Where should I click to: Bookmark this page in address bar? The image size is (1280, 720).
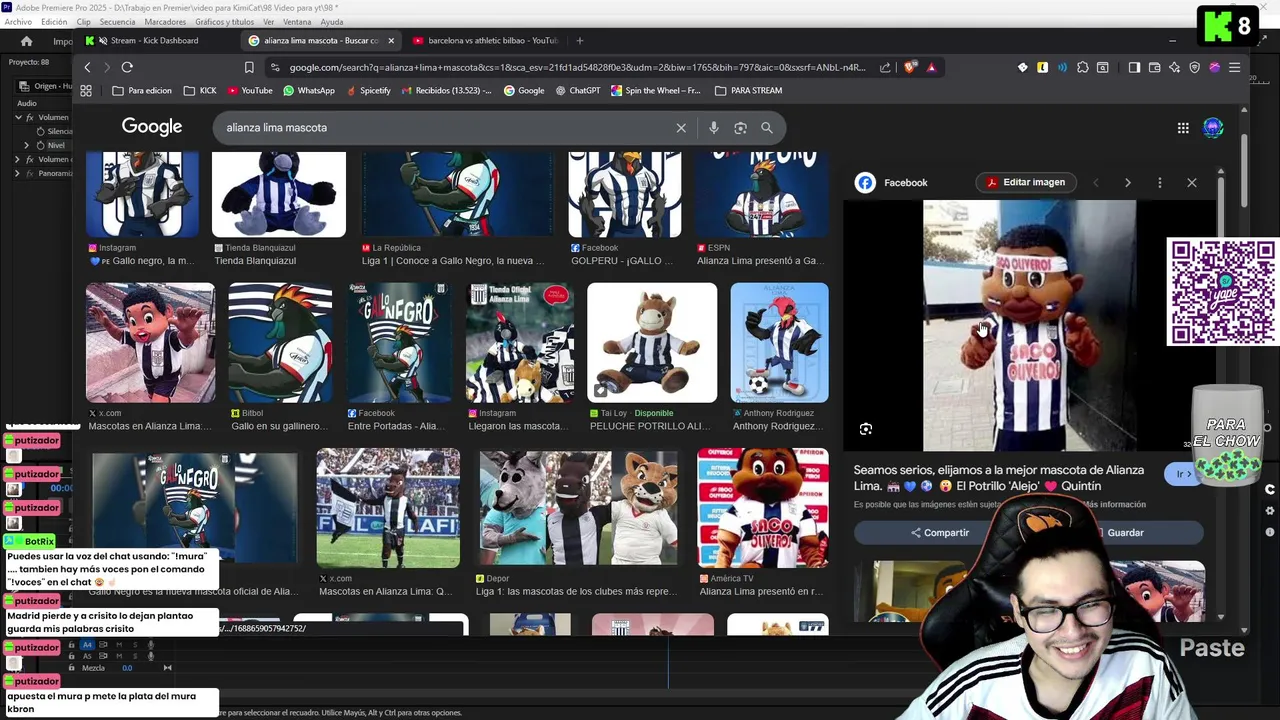249,67
